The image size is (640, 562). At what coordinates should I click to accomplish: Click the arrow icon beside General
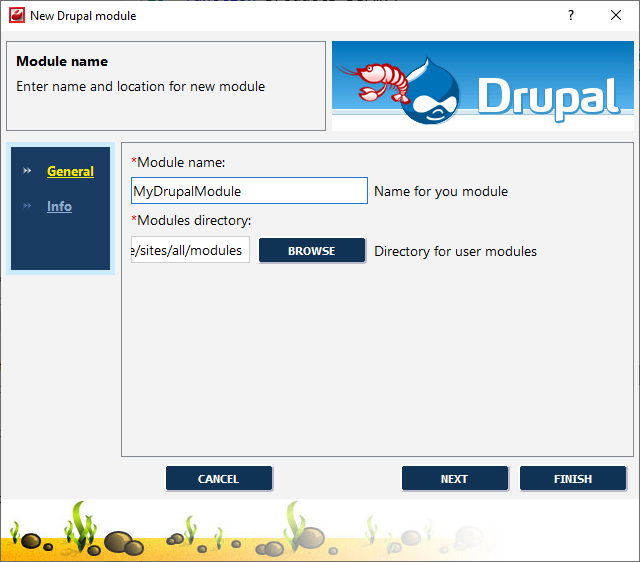27,171
